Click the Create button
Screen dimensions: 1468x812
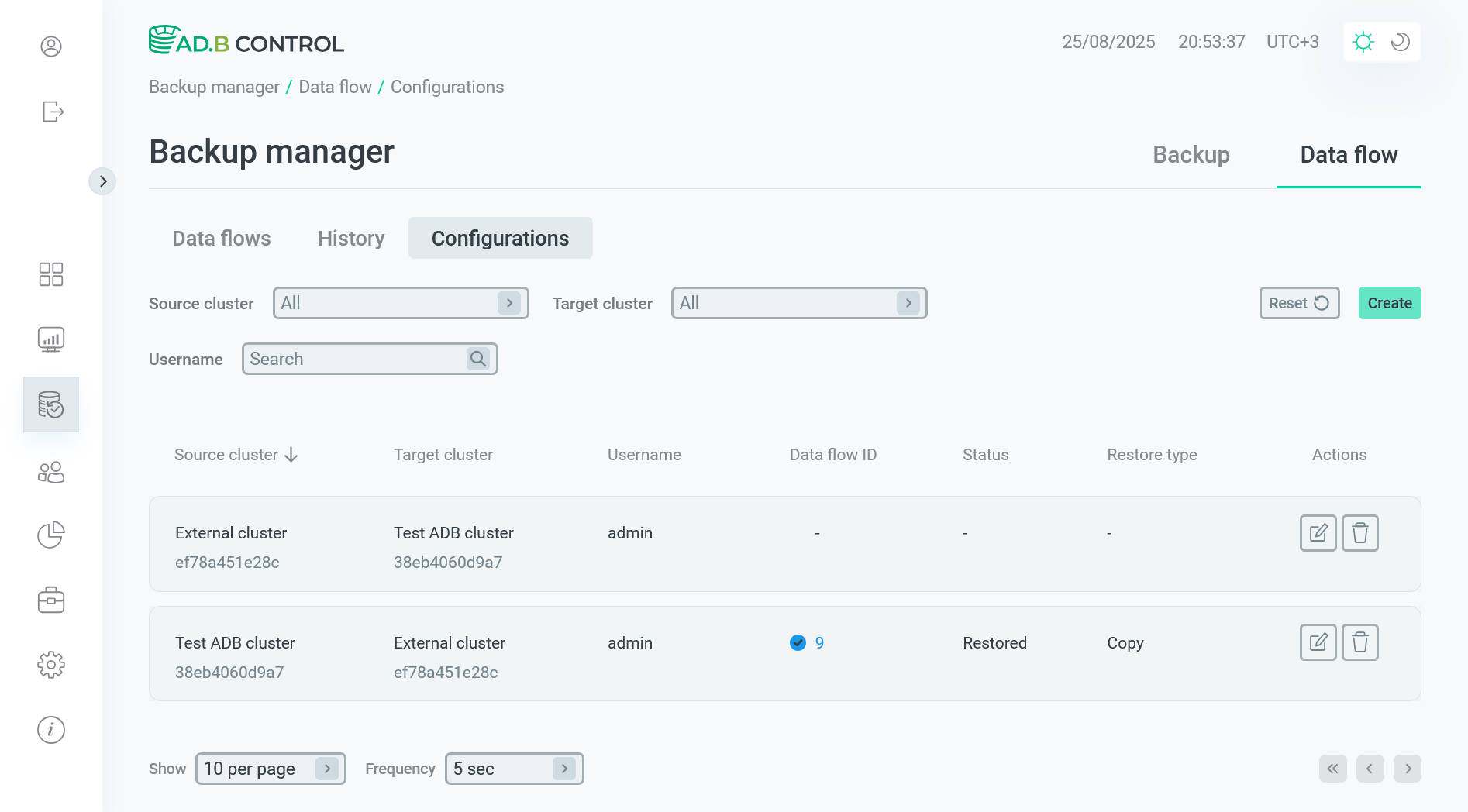pyautogui.click(x=1389, y=303)
